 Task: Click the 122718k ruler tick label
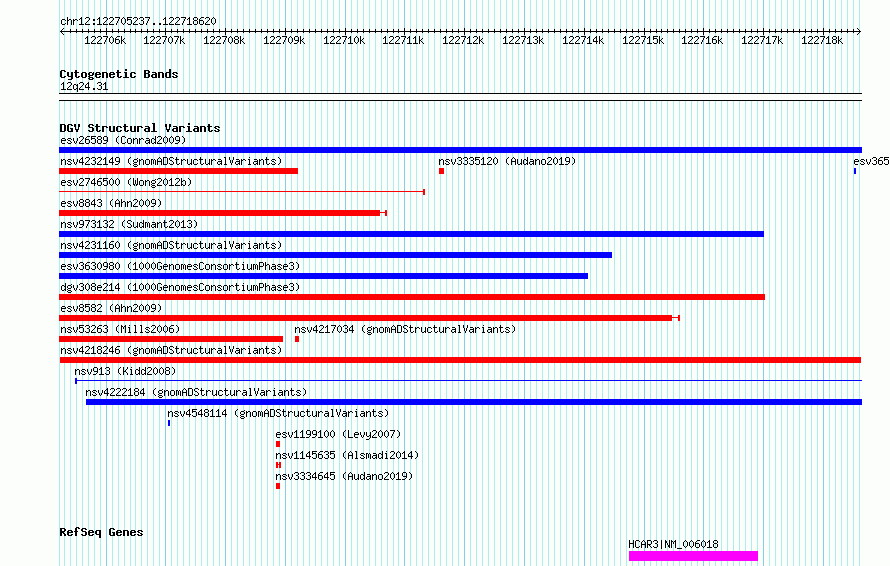tap(822, 40)
